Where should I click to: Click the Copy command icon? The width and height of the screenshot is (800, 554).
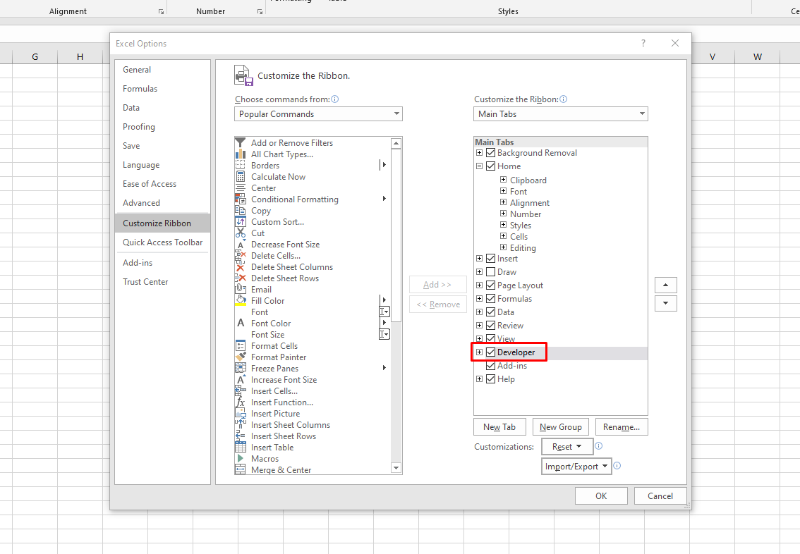[240, 210]
